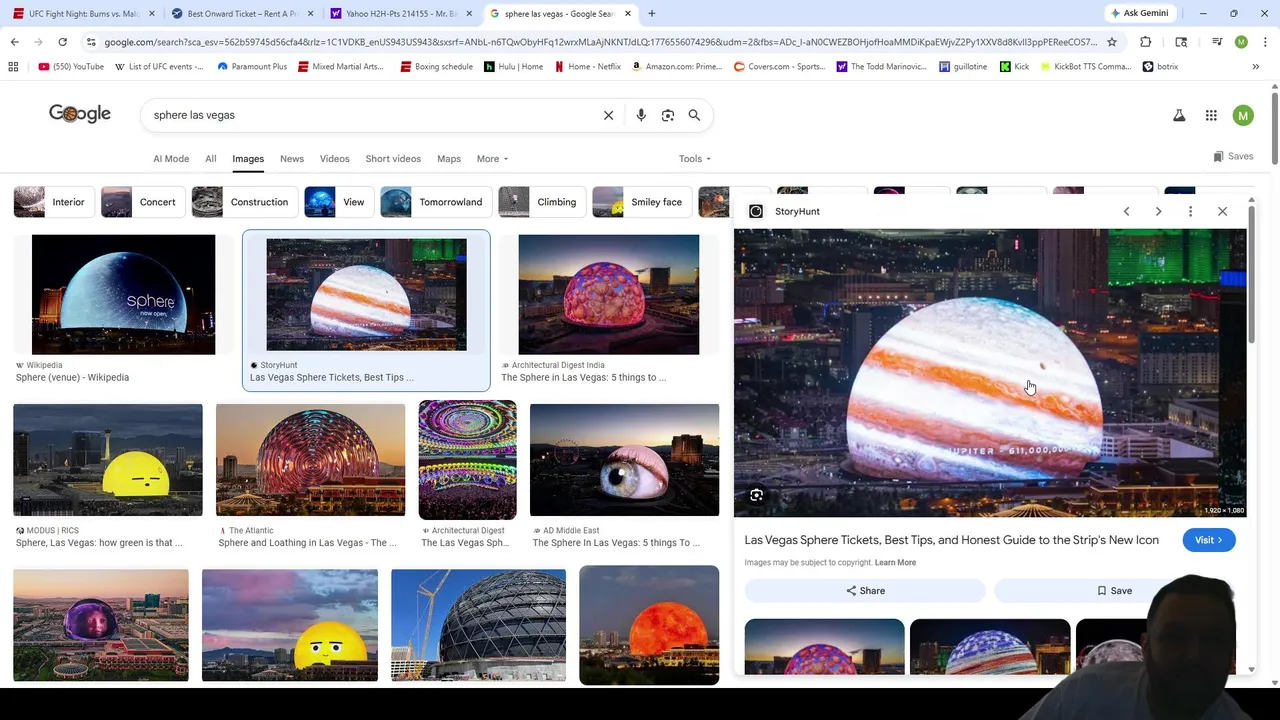Open YouTube bookmark

click(x=71, y=67)
